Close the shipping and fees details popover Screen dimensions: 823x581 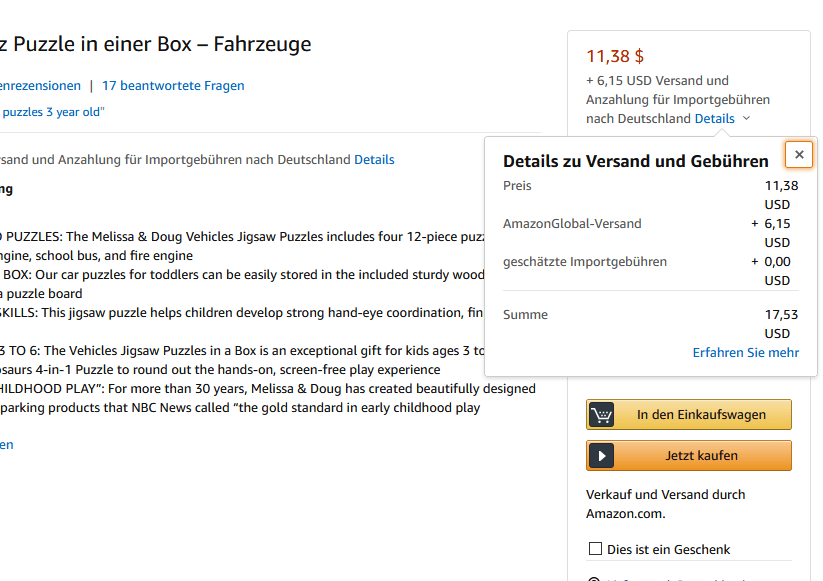pos(798,155)
